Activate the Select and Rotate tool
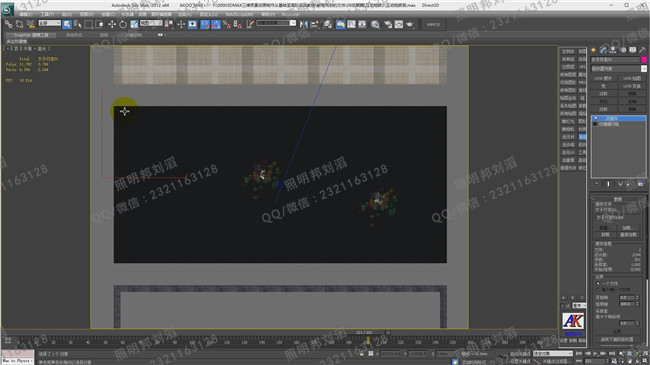 (x=123, y=24)
